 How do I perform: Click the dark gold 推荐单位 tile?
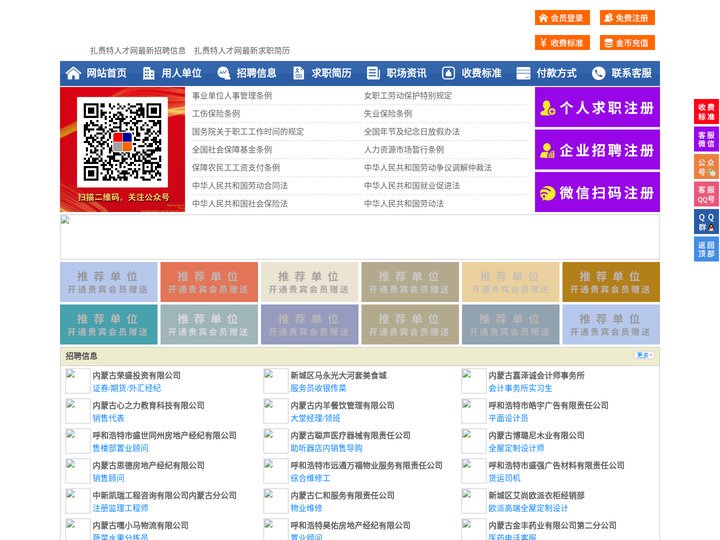[x=611, y=282]
